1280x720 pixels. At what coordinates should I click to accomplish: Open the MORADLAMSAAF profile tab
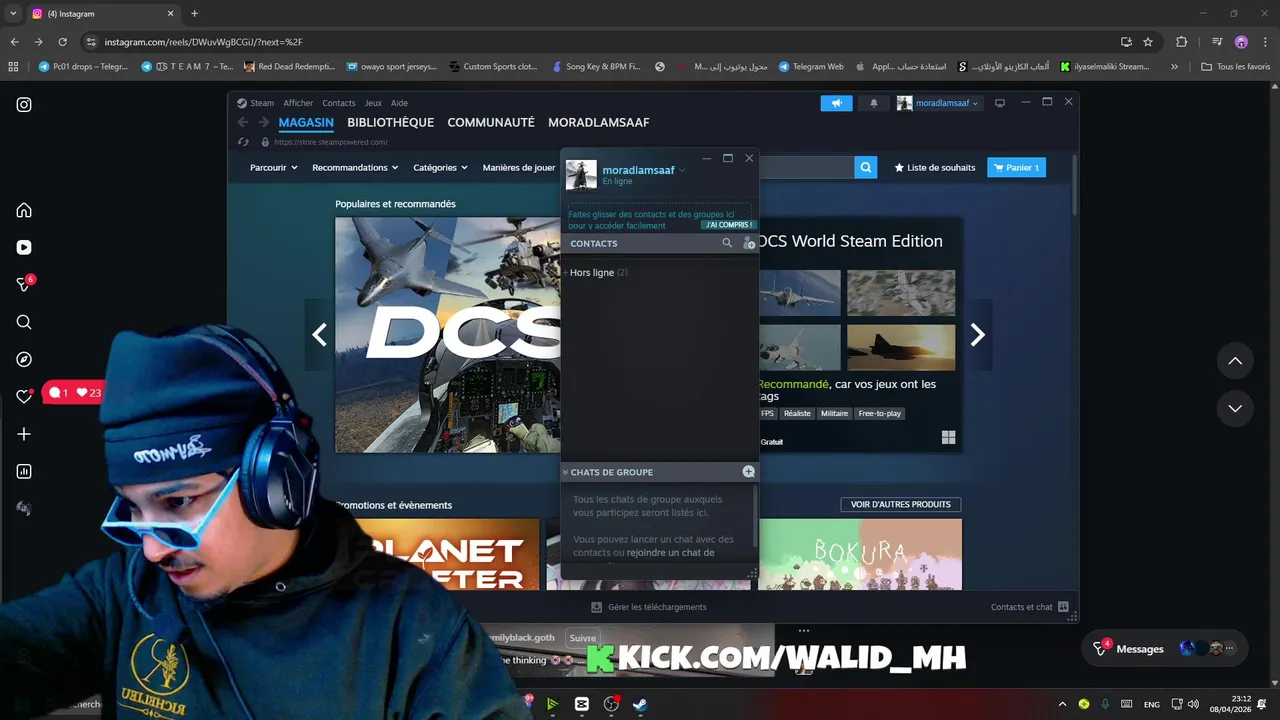pos(598,122)
